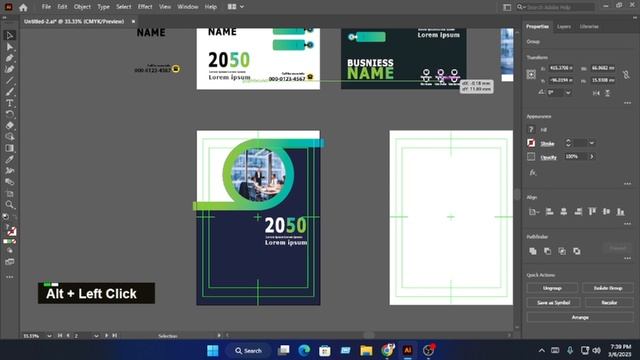Open the Object menu

tap(82, 7)
